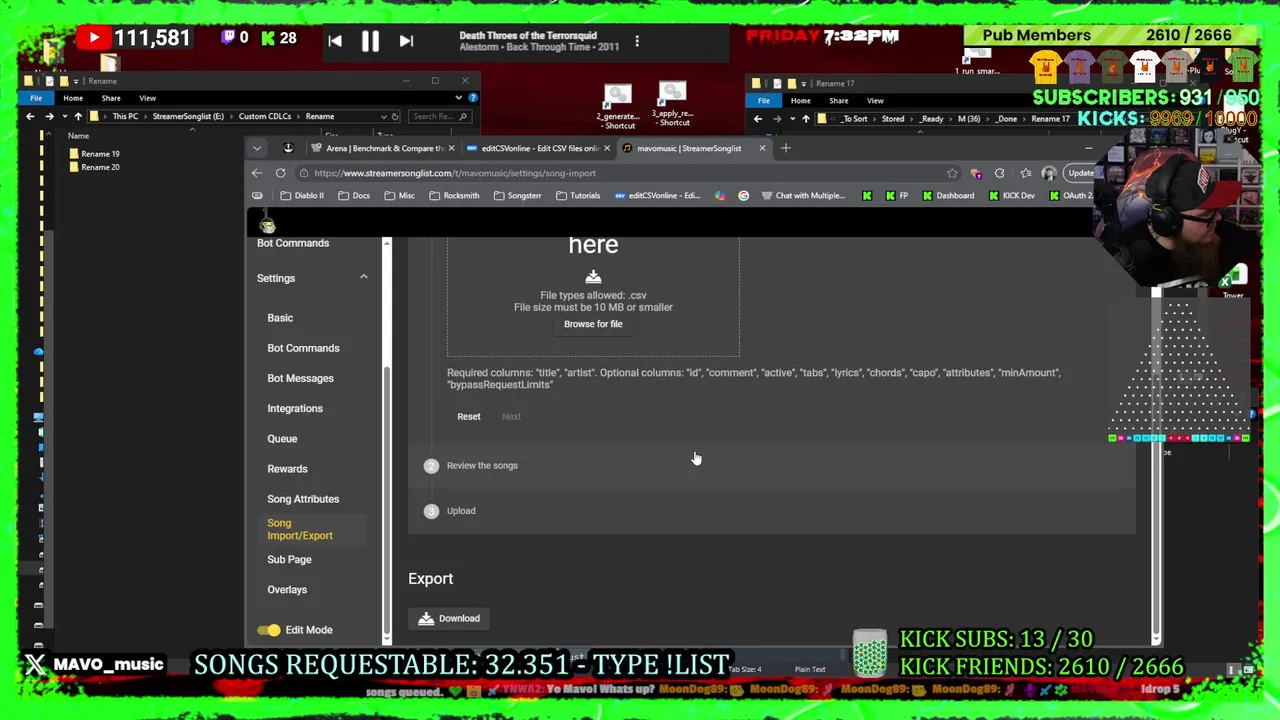Pause the currently playing song
The image size is (1280, 720).
[370, 41]
